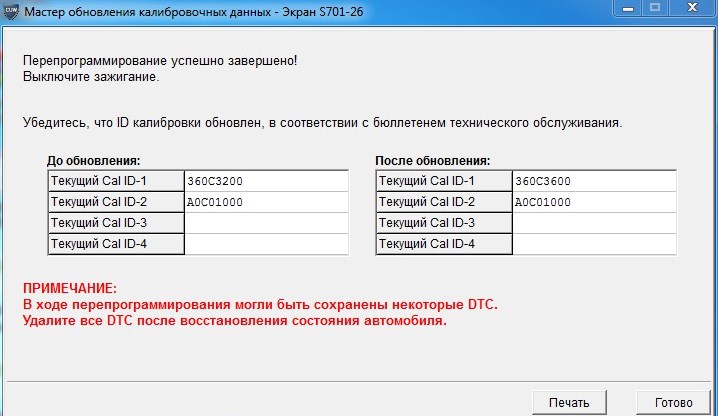Image resolution: width=718 pixels, height=416 pixels.
Task: Click empty Cal ID-3 field before update
Action: point(266,223)
